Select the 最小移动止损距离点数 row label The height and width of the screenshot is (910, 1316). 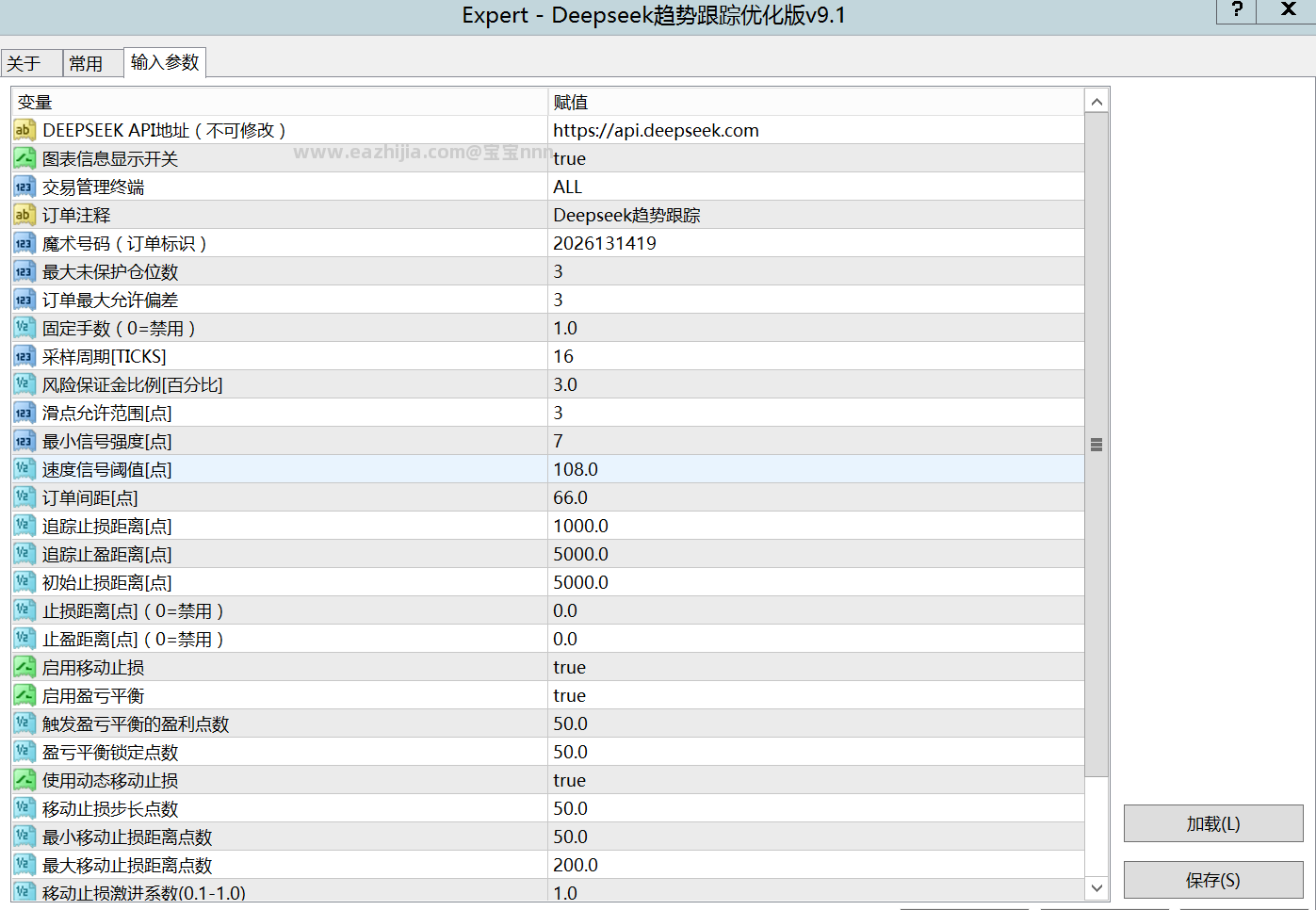click(x=127, y=837)
